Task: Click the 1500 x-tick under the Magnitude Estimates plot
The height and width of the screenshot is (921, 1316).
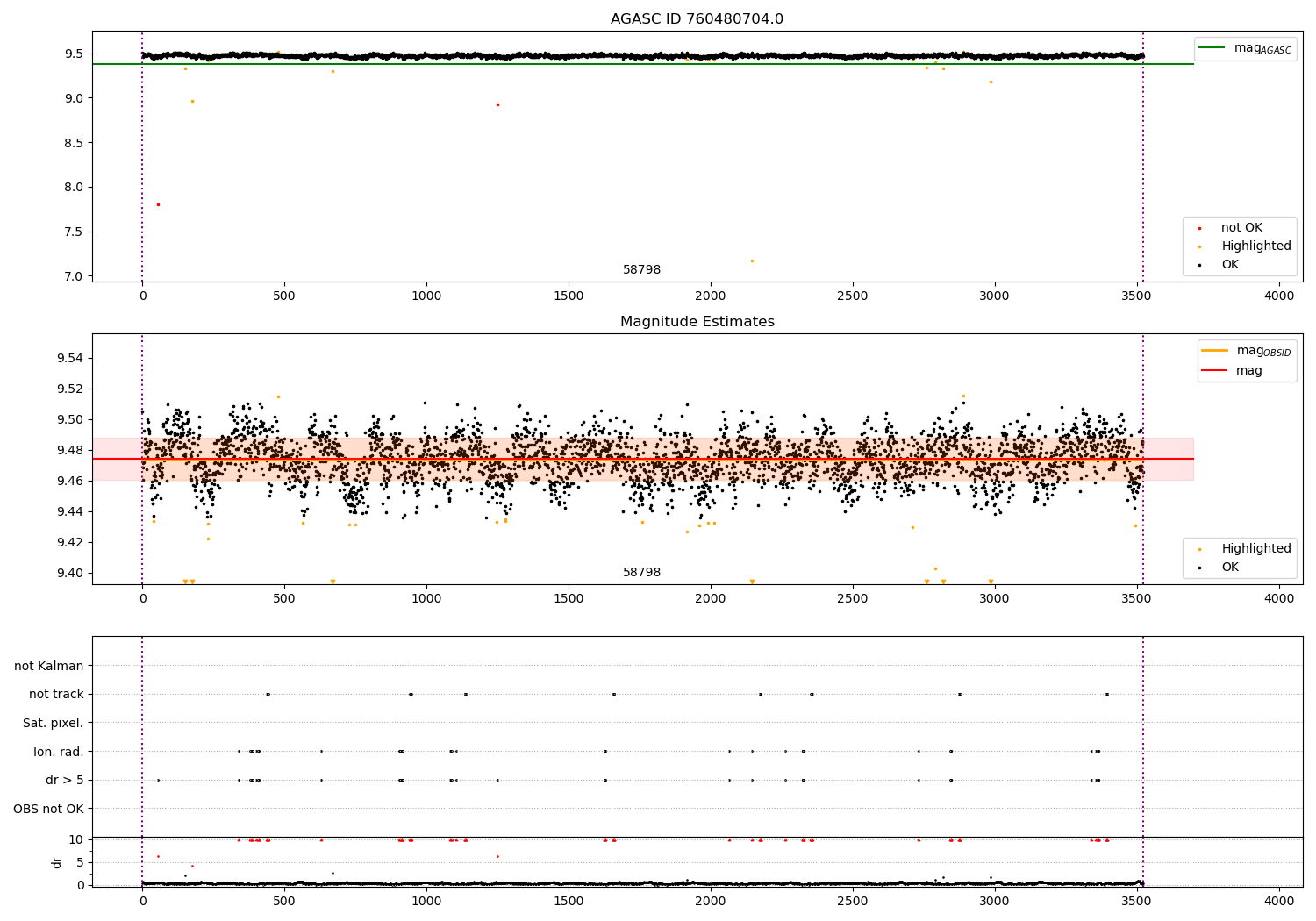Action: (569, 599)
